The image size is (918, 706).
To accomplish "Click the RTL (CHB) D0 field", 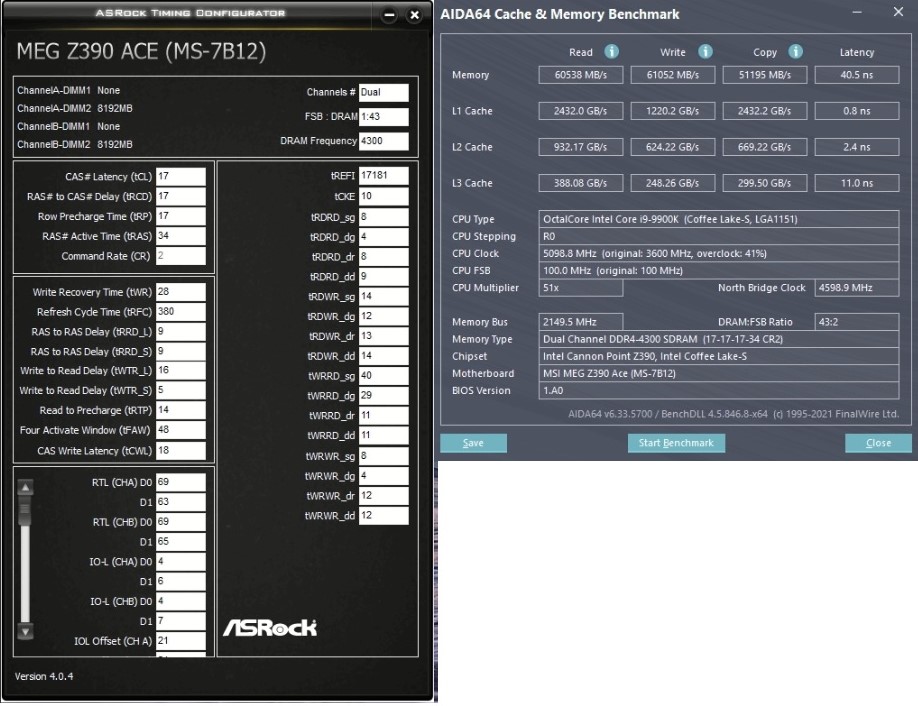I will coord(181,522).
